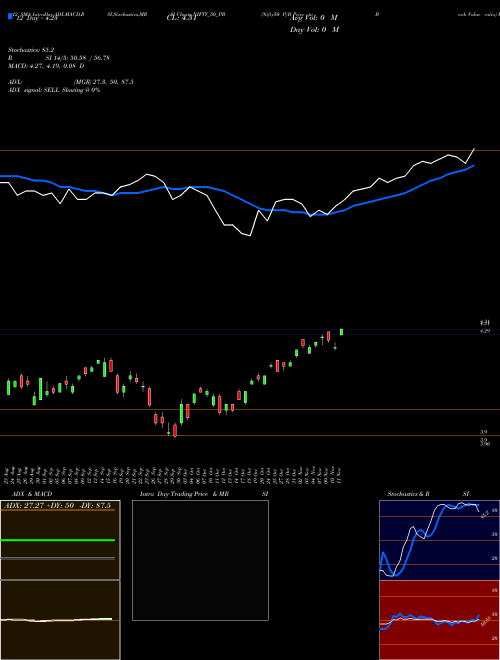Click the blue 12 Day SMA legend square
500x660 pixels.
click(10, 16)
